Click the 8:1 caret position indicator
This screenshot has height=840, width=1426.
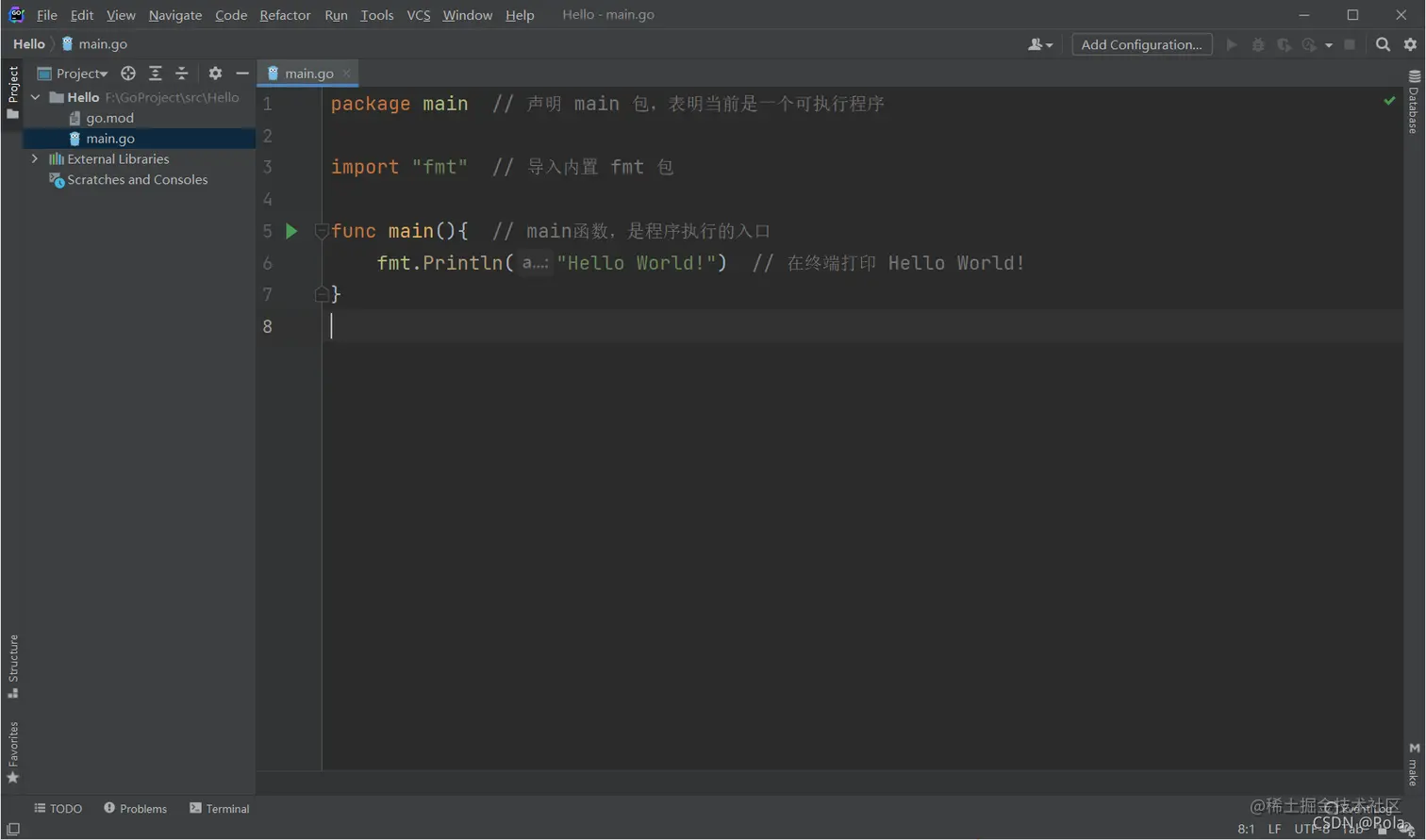pyautogui.click(x=1246, y=830)
